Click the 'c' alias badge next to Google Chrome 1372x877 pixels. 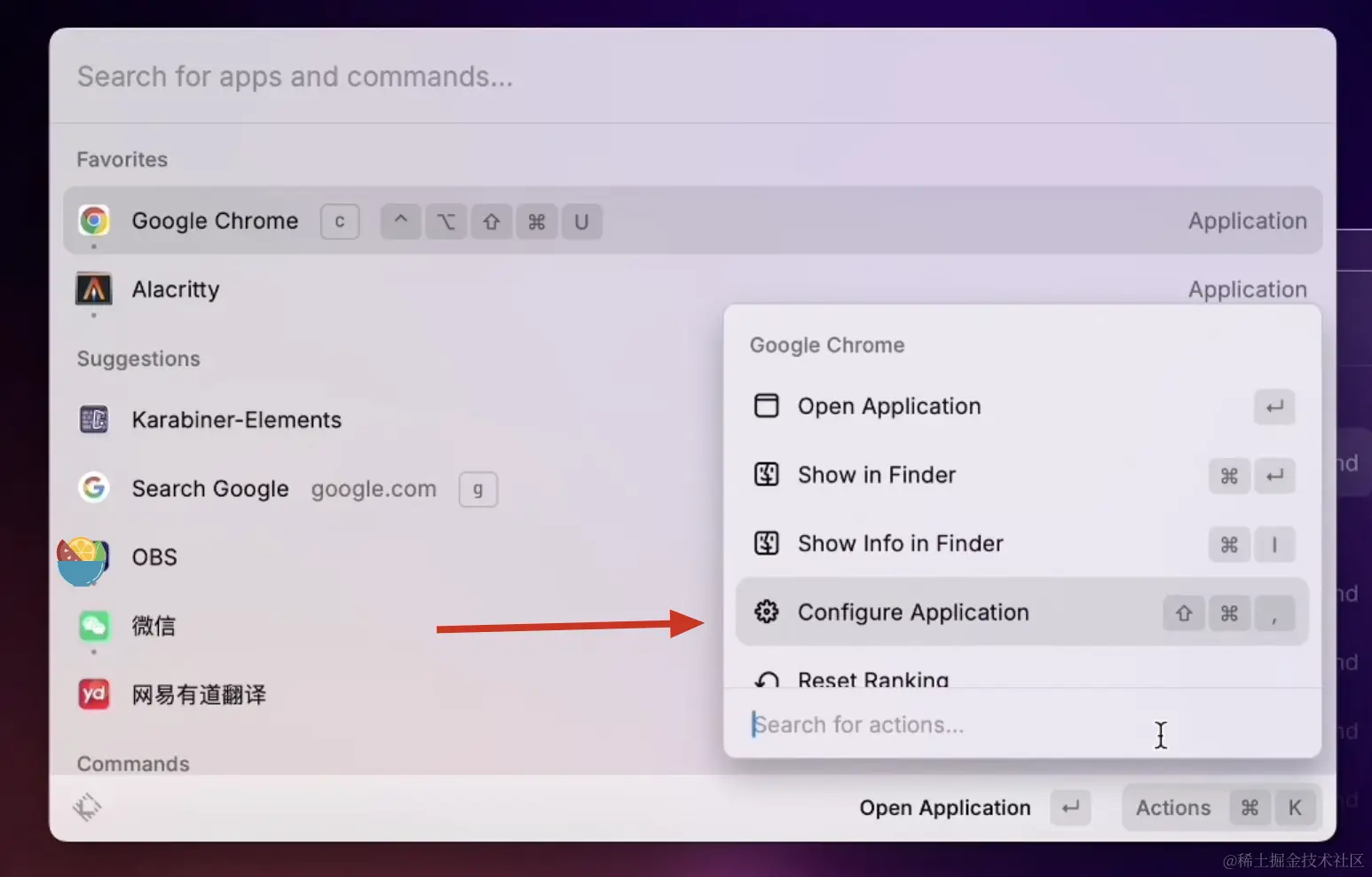point(340,221)
